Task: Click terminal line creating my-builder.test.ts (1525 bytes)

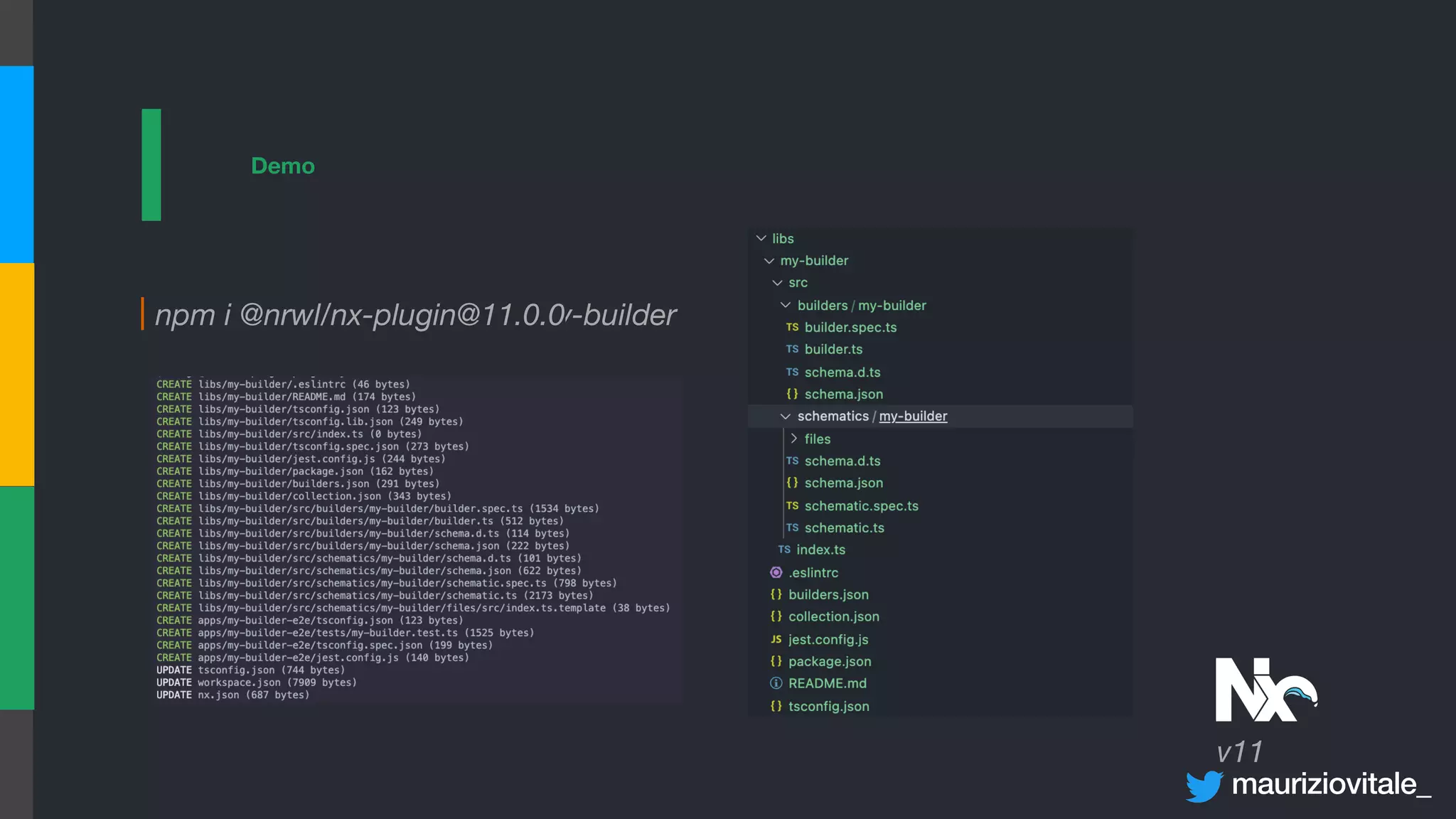Action: pyautogui.click(x=345, y=633)
